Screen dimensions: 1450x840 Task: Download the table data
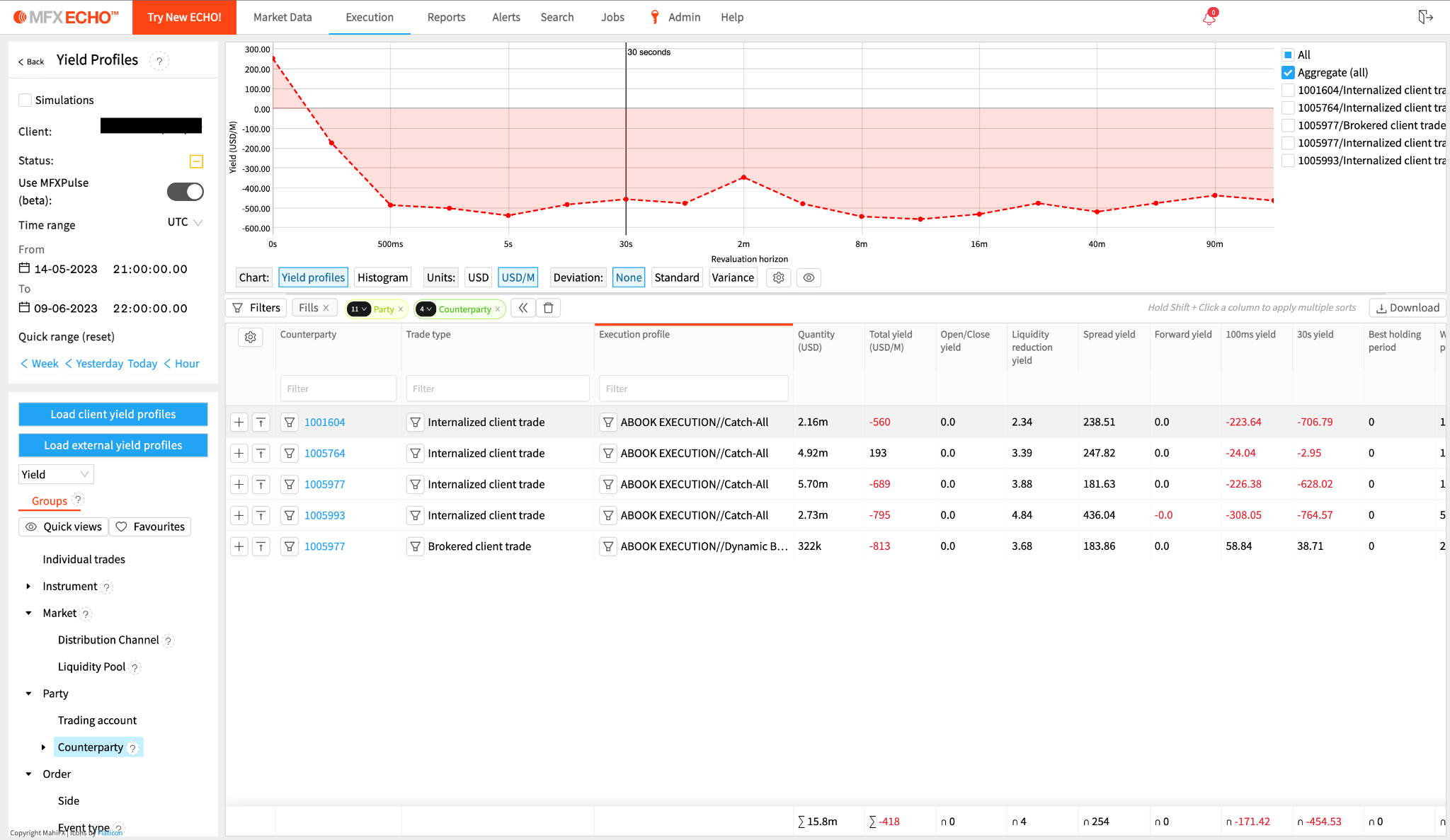tap(1408, 308)
